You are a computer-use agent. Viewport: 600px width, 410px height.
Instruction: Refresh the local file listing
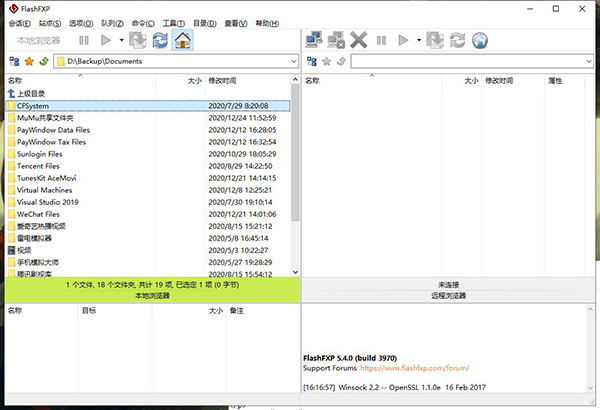[x=160, y=40]
